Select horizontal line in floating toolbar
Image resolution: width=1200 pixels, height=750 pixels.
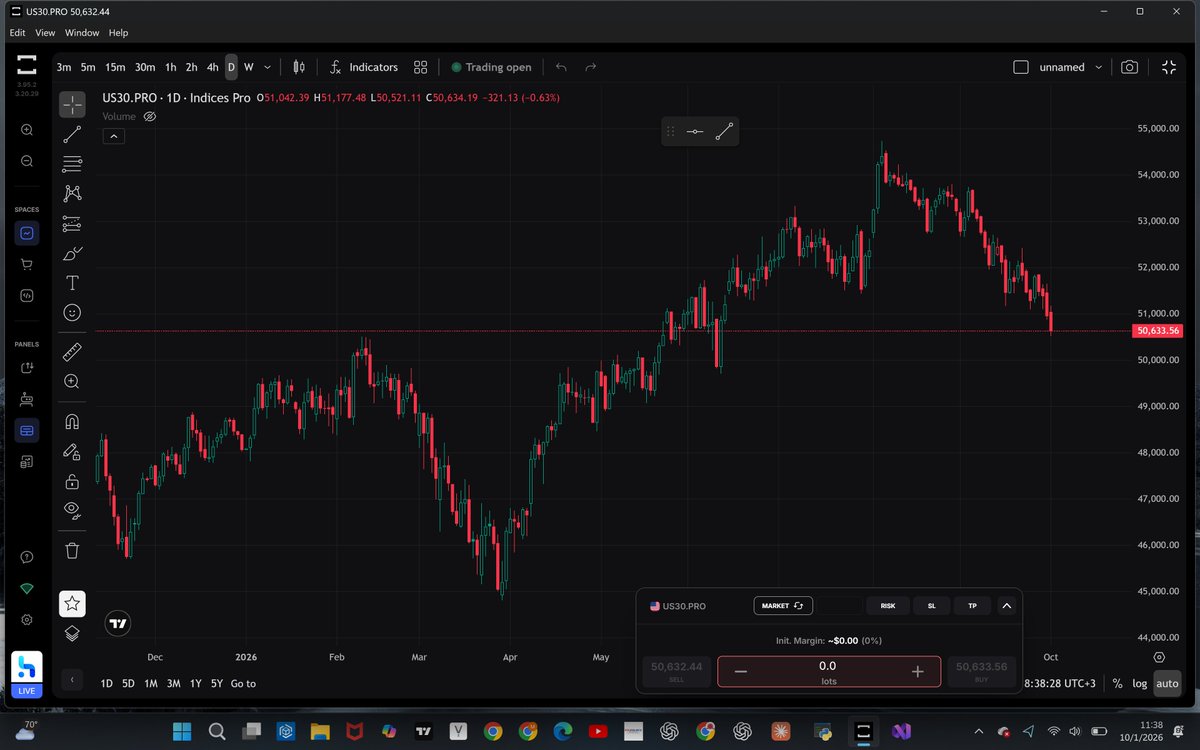695,131
